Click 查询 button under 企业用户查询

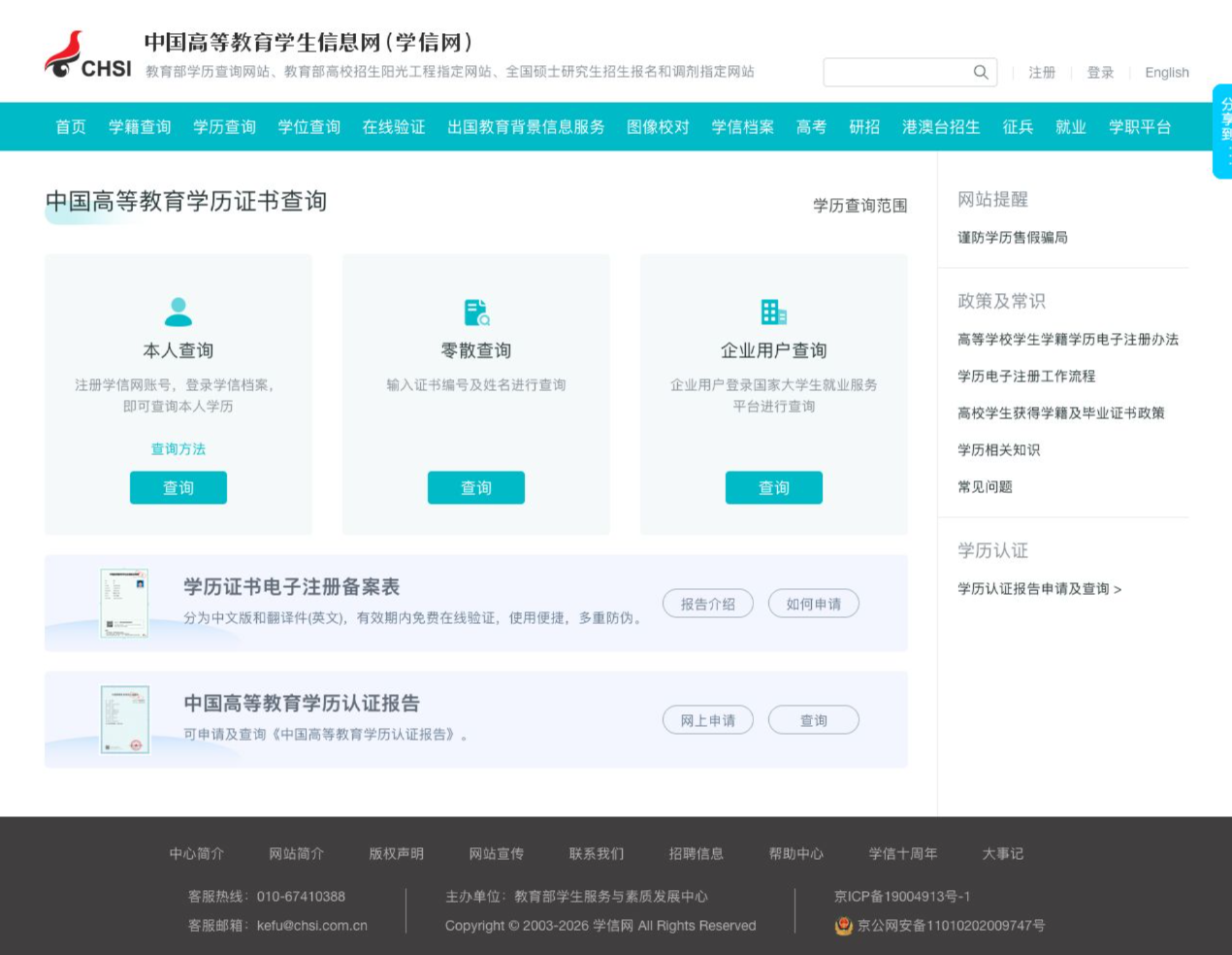(774, 488)
